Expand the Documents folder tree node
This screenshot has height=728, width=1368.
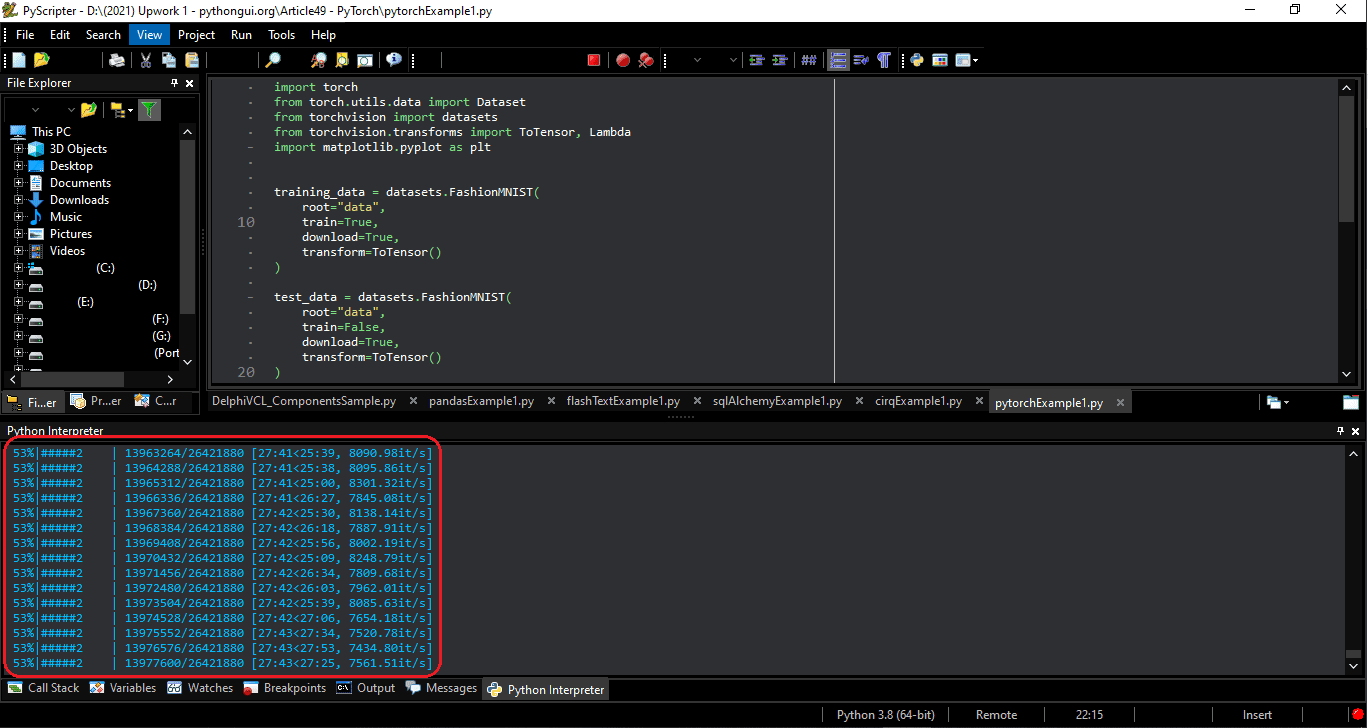19,183
